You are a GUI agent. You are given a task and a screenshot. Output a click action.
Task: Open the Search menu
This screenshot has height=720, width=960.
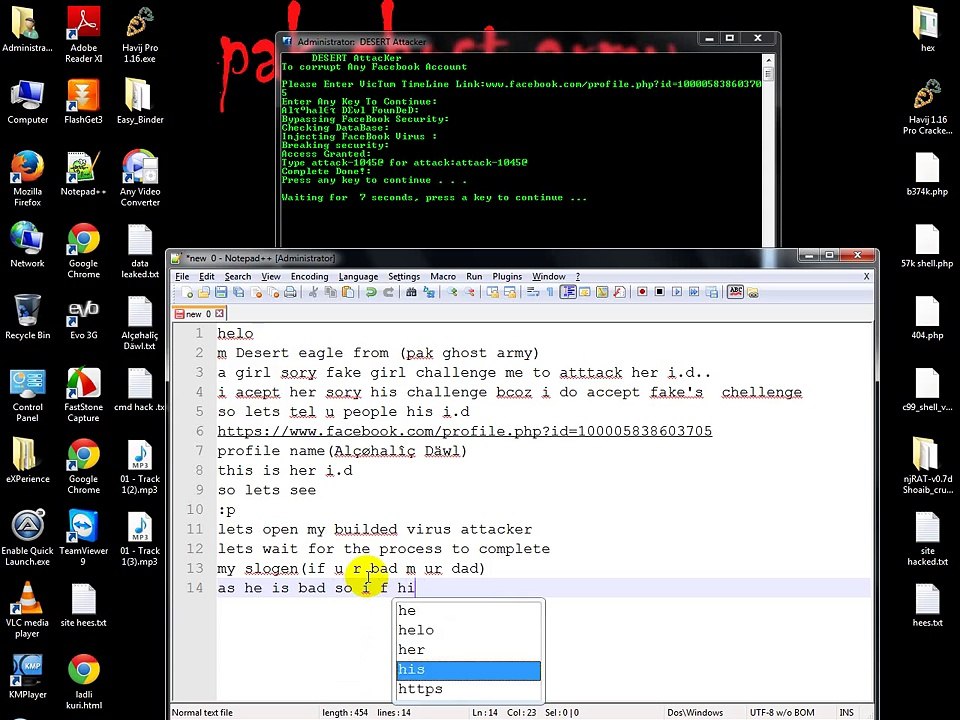point(238,277)
